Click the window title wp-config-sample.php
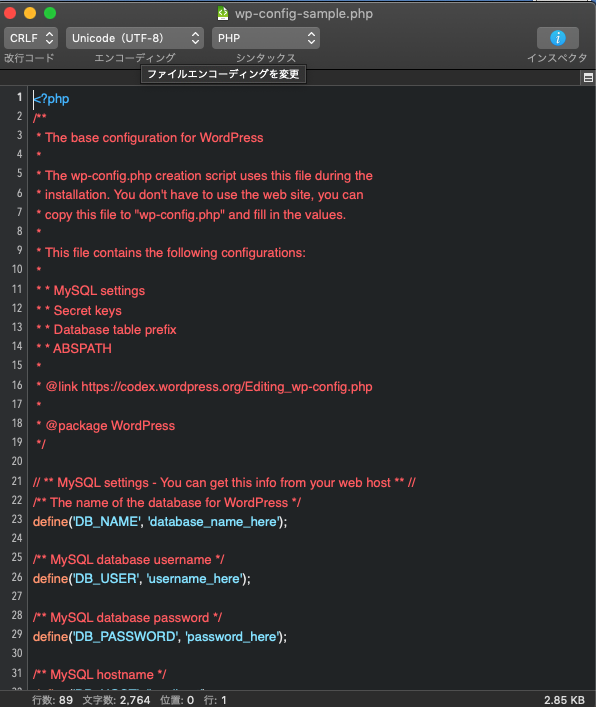596x707 pixels. pos(304,14)
